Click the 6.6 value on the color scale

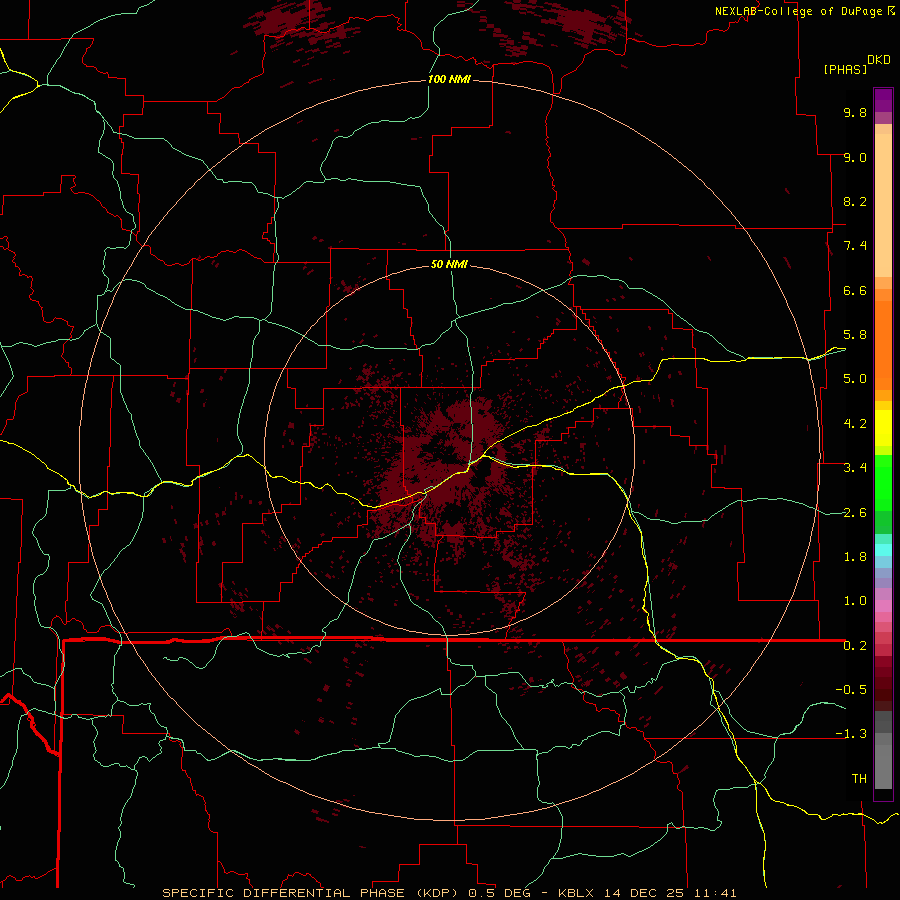[x=855, y=290]
